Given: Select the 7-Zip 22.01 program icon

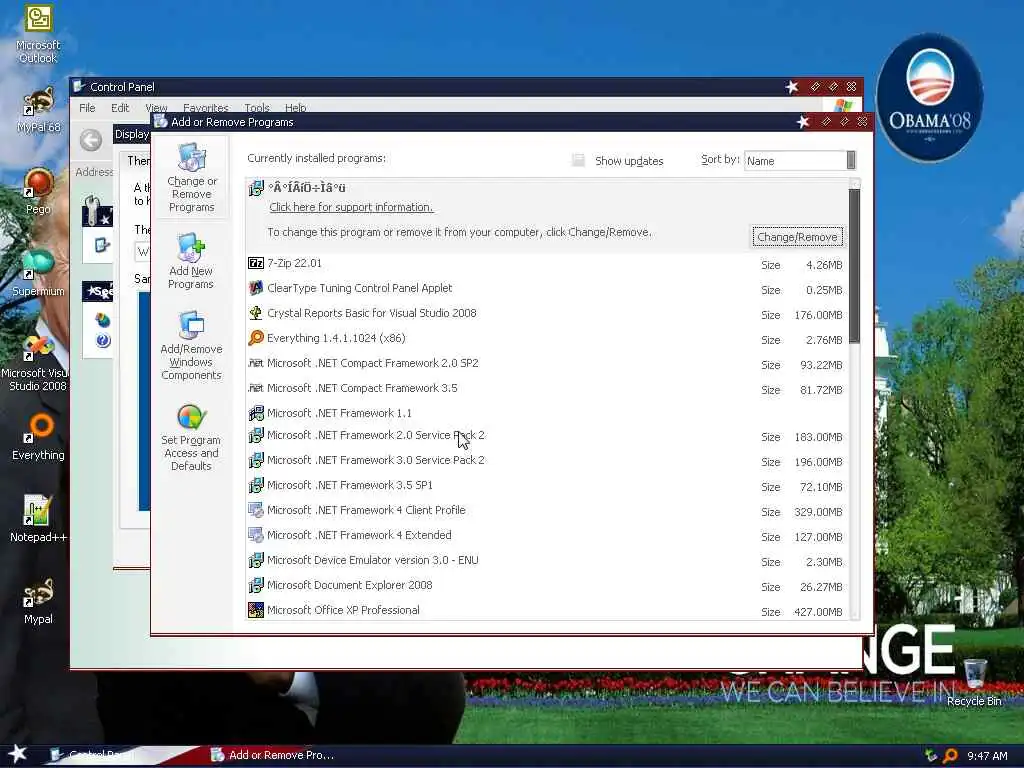Looking at the screenshot, I should pos(256,263).
